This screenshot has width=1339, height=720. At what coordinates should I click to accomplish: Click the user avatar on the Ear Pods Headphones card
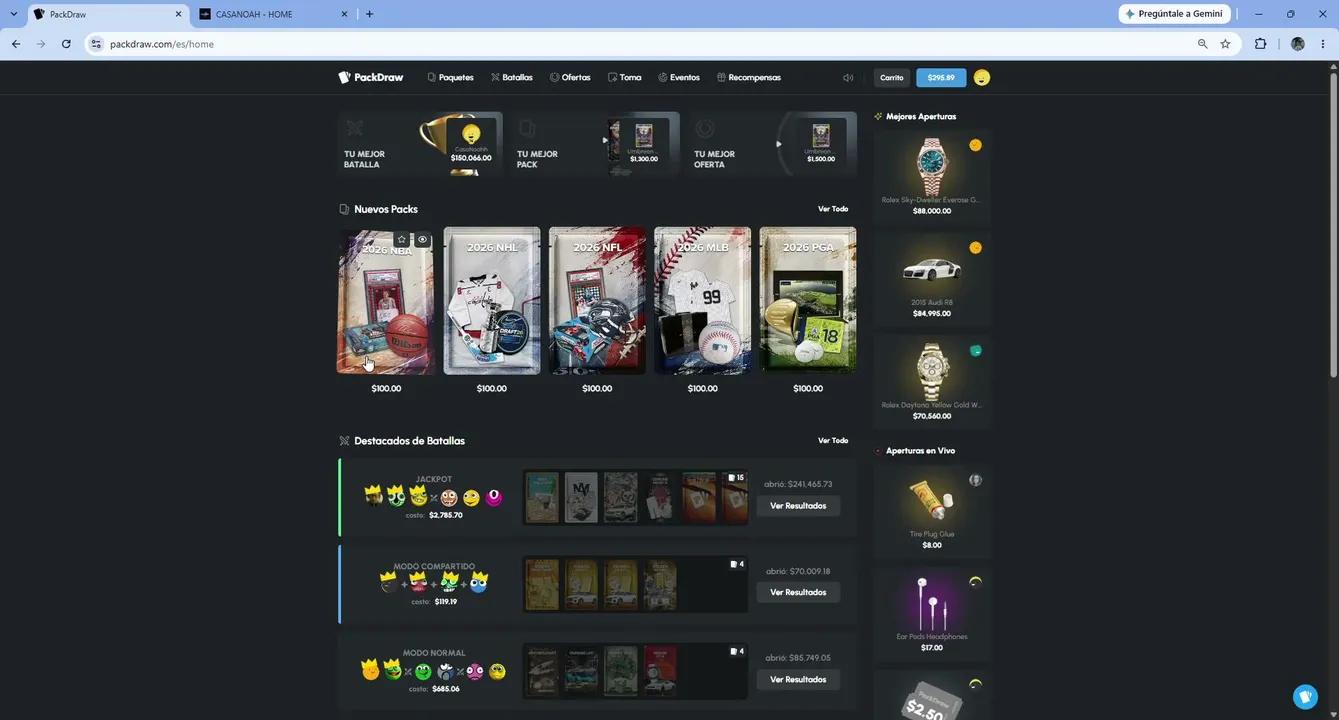pos(975,582)
